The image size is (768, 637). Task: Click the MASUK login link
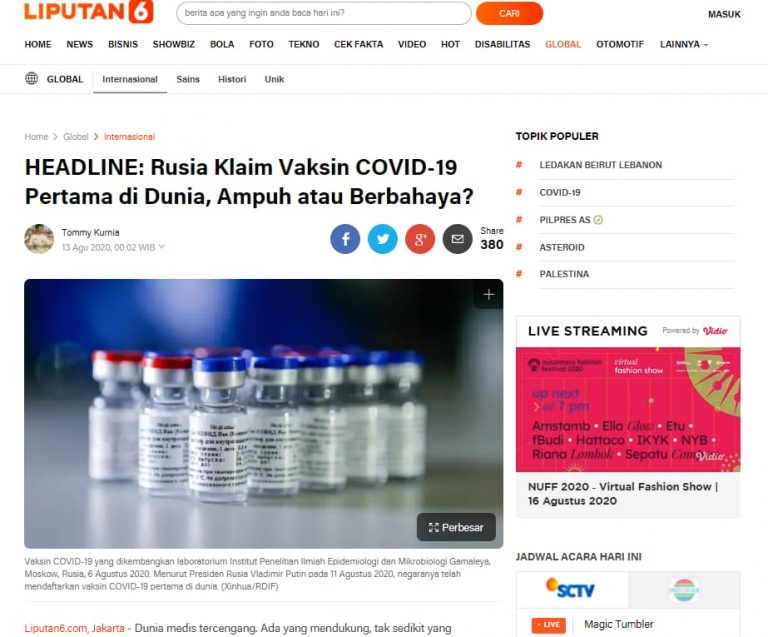(x=724, y=14)
